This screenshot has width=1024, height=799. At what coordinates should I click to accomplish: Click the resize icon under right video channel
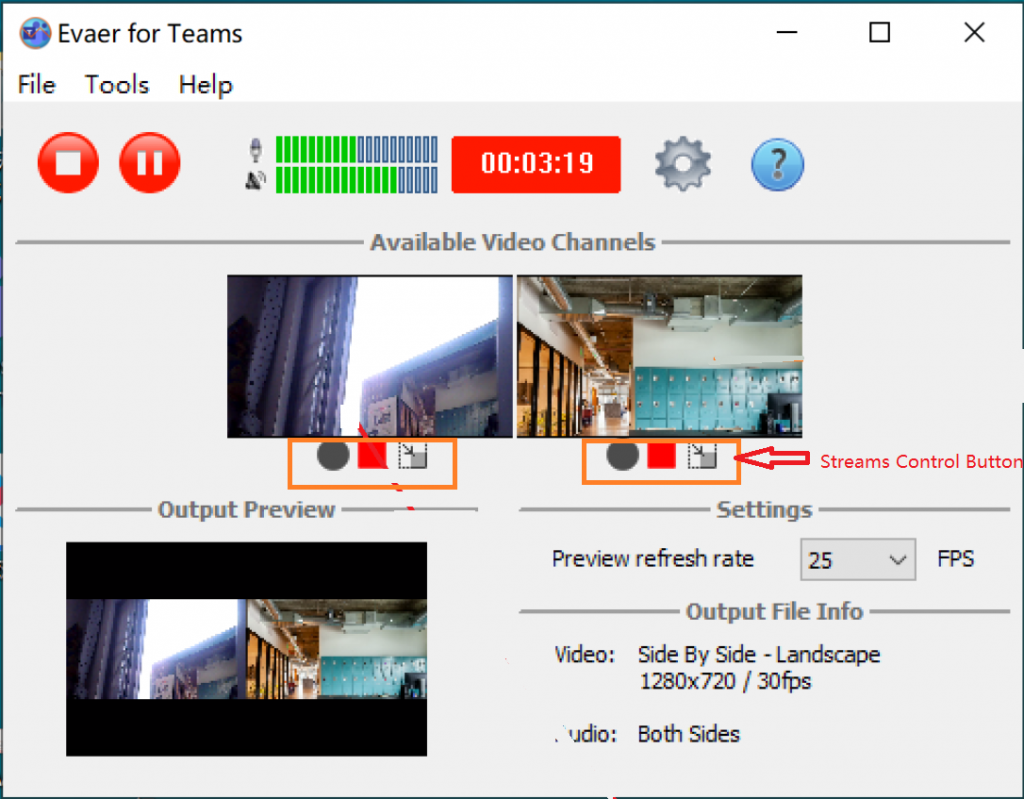tap(702, 455)
